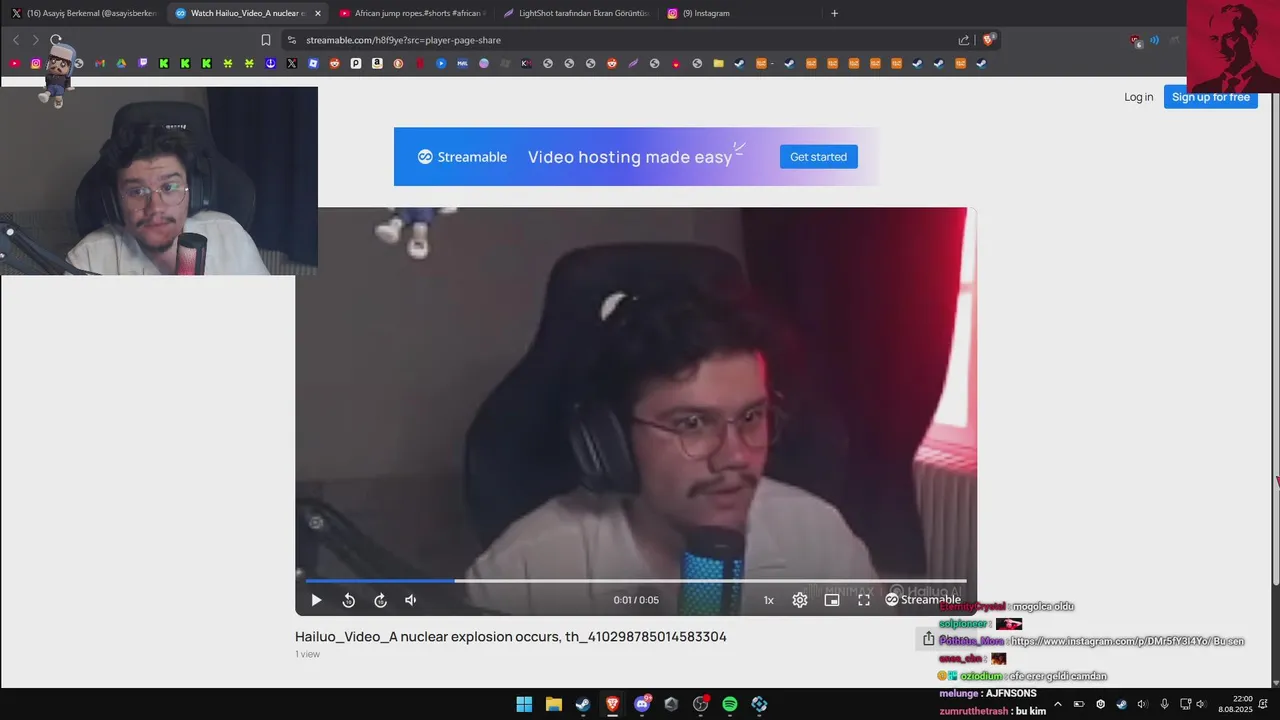Click the share icon beside video title

928,638
